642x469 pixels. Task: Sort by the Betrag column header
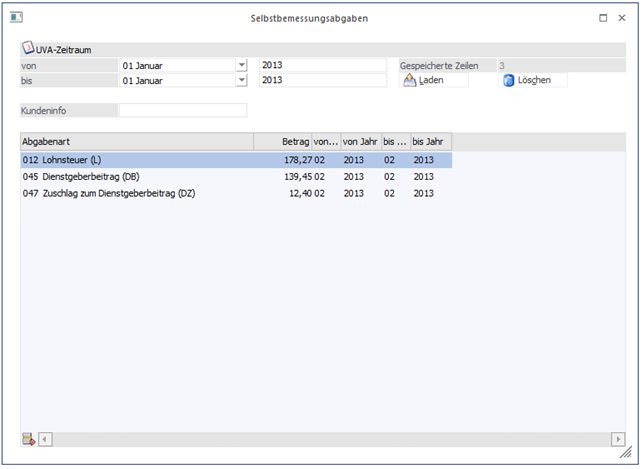pyautogui.click(x=282, y=142)
